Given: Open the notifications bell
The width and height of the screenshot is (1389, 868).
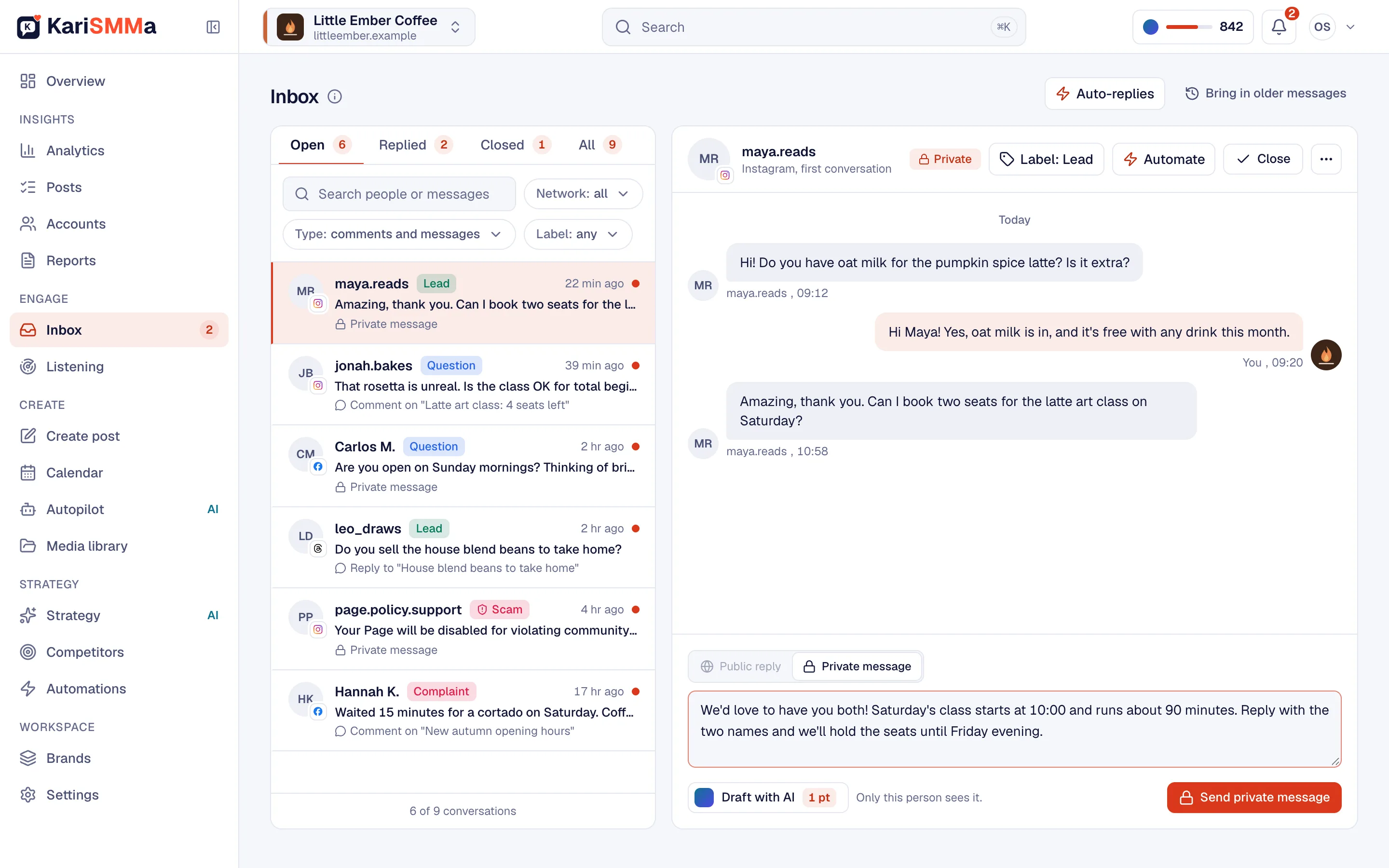Looking at the screenshot, I should coord(1279,27).
